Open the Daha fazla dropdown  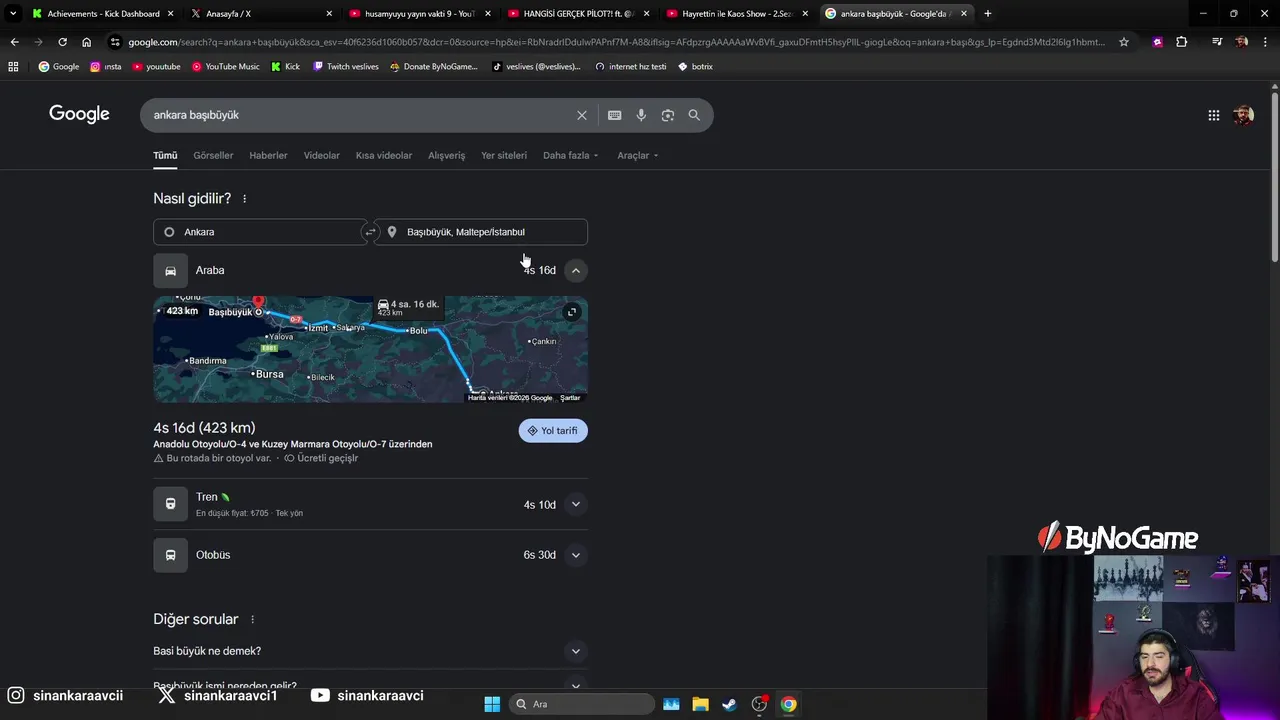570,156
